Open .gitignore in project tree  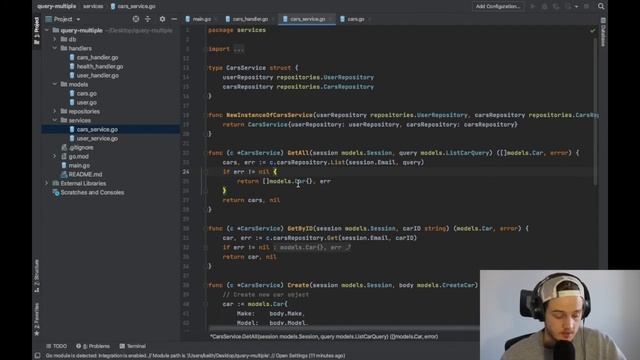81,147
